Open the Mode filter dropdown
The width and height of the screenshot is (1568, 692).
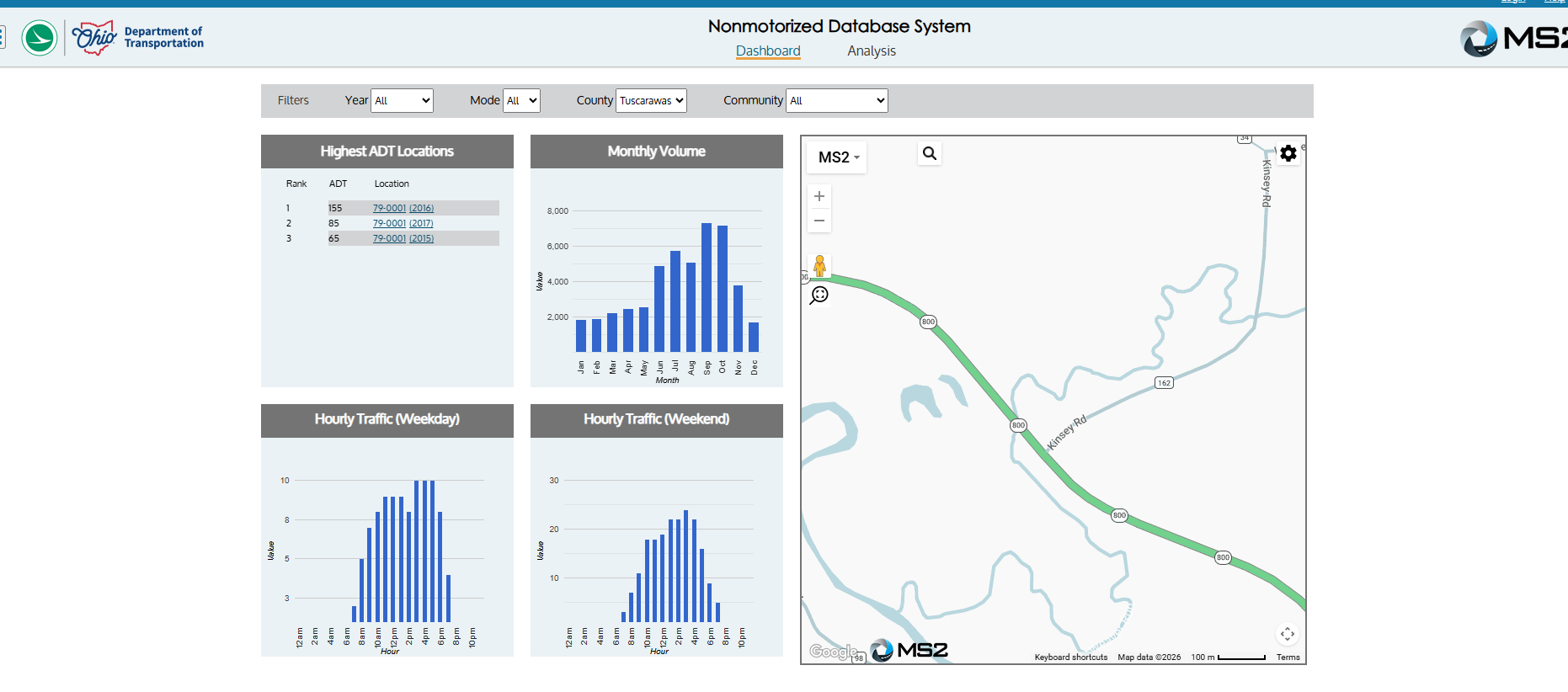[x=521, y=100]
